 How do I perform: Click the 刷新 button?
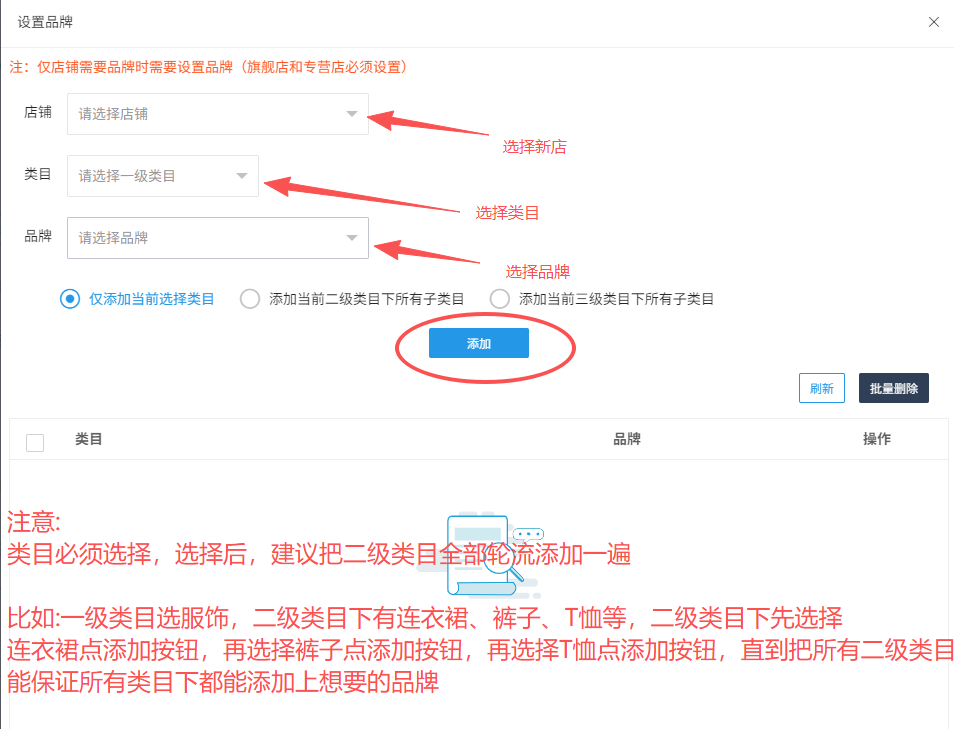click(821, 388)
